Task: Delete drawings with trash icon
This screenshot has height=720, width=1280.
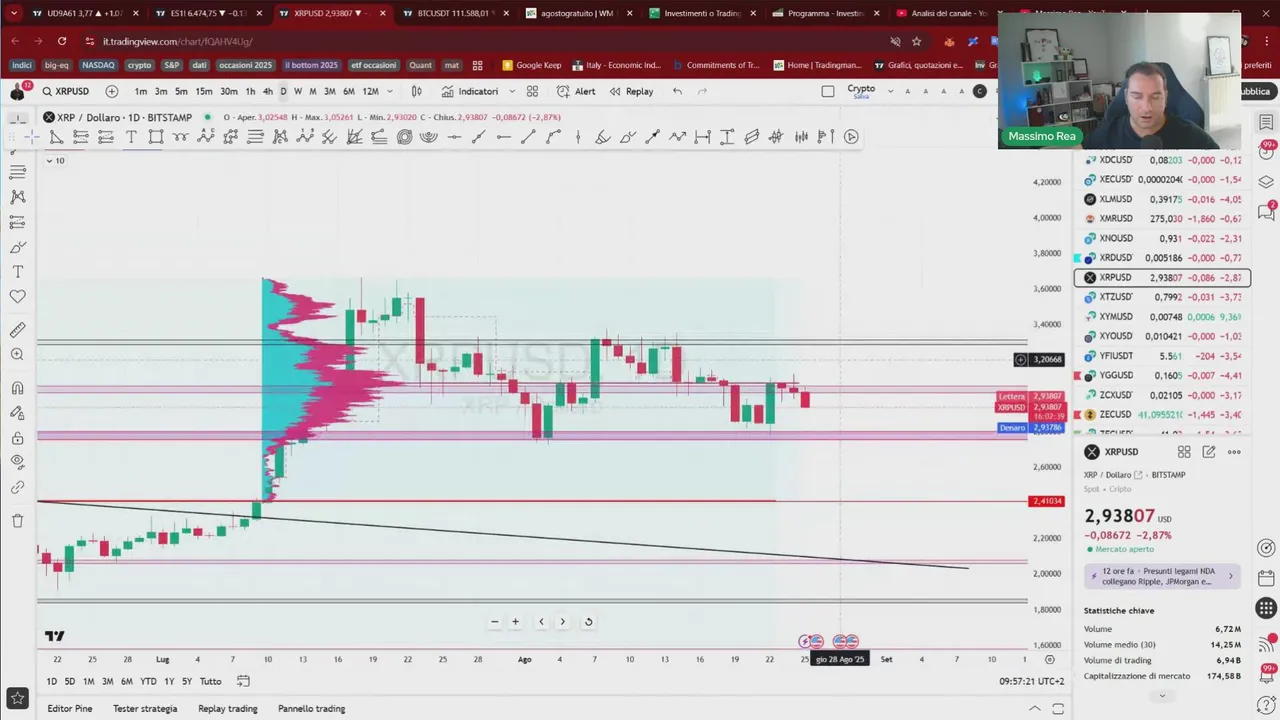Action: (17, 521)
